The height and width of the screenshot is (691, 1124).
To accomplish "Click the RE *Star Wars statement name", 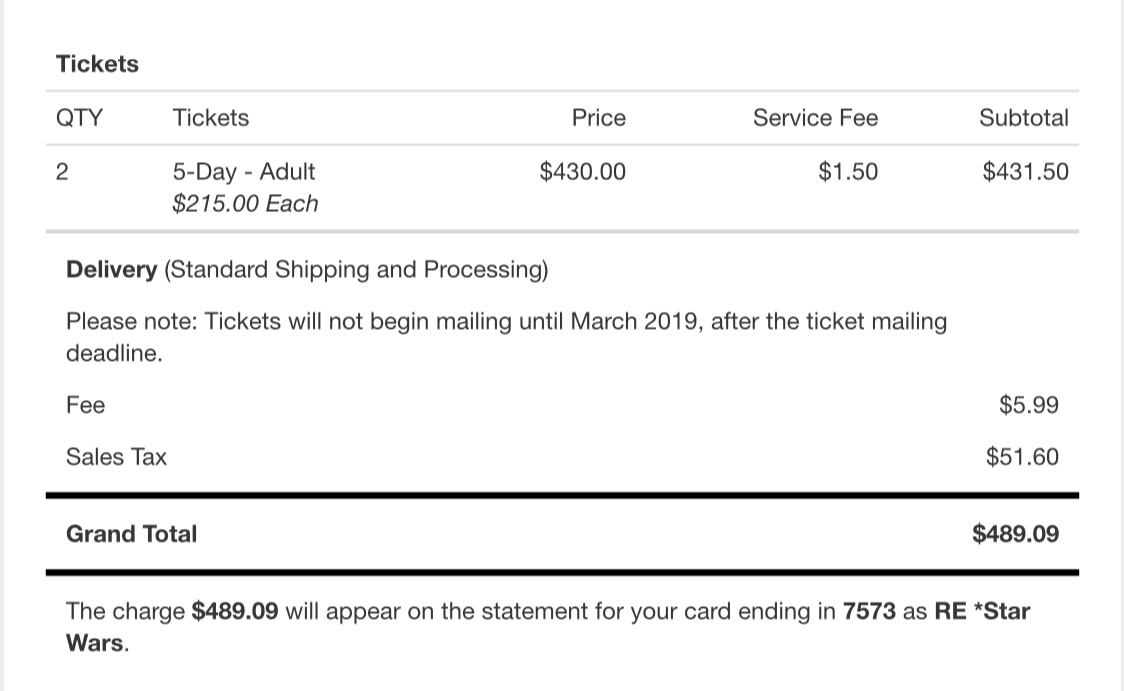I will click(x=548, y=627).
